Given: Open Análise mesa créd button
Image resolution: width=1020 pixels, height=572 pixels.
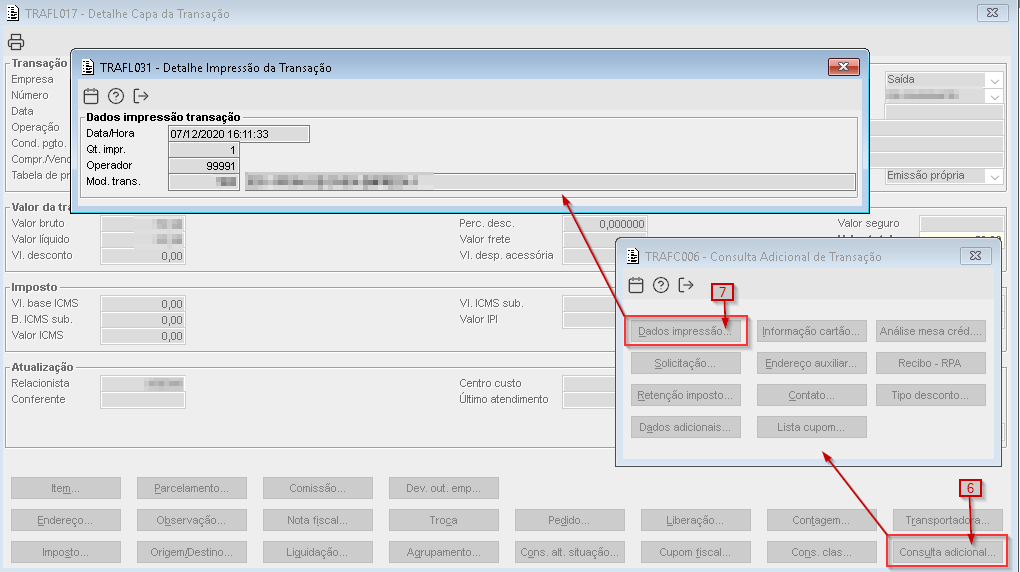Looking at the screenshot, I should point(931,331).
